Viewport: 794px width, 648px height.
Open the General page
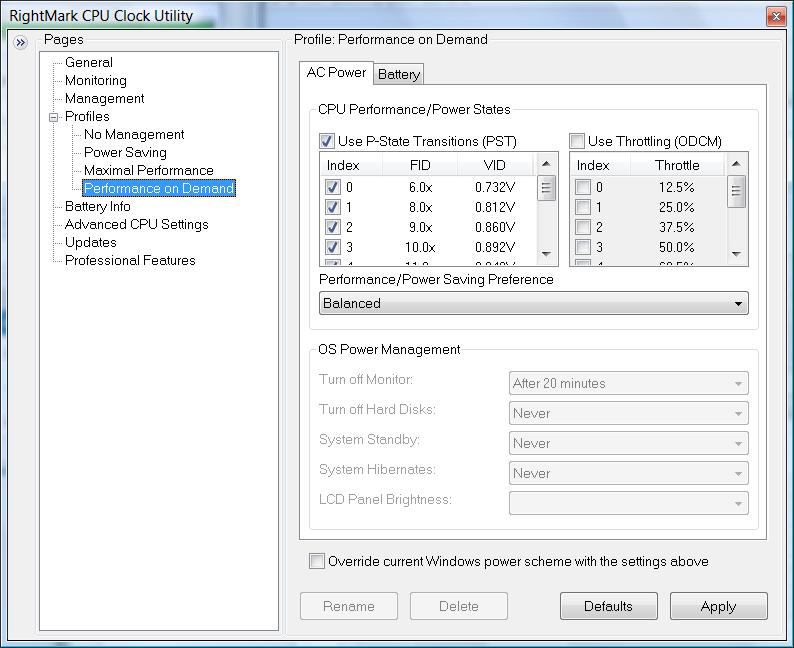tap(89, 62)
